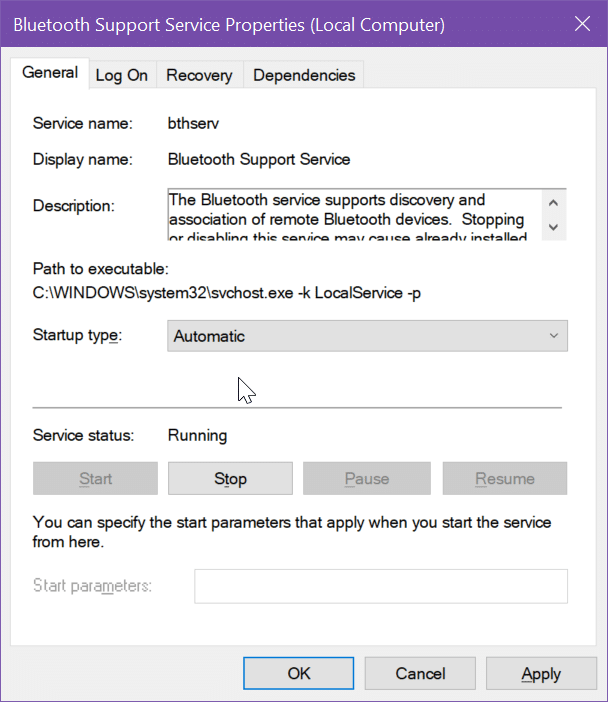This screenshot has width=608, height=702.
Task: Switch to the Dependencies tab
Action: click(304, 75)
